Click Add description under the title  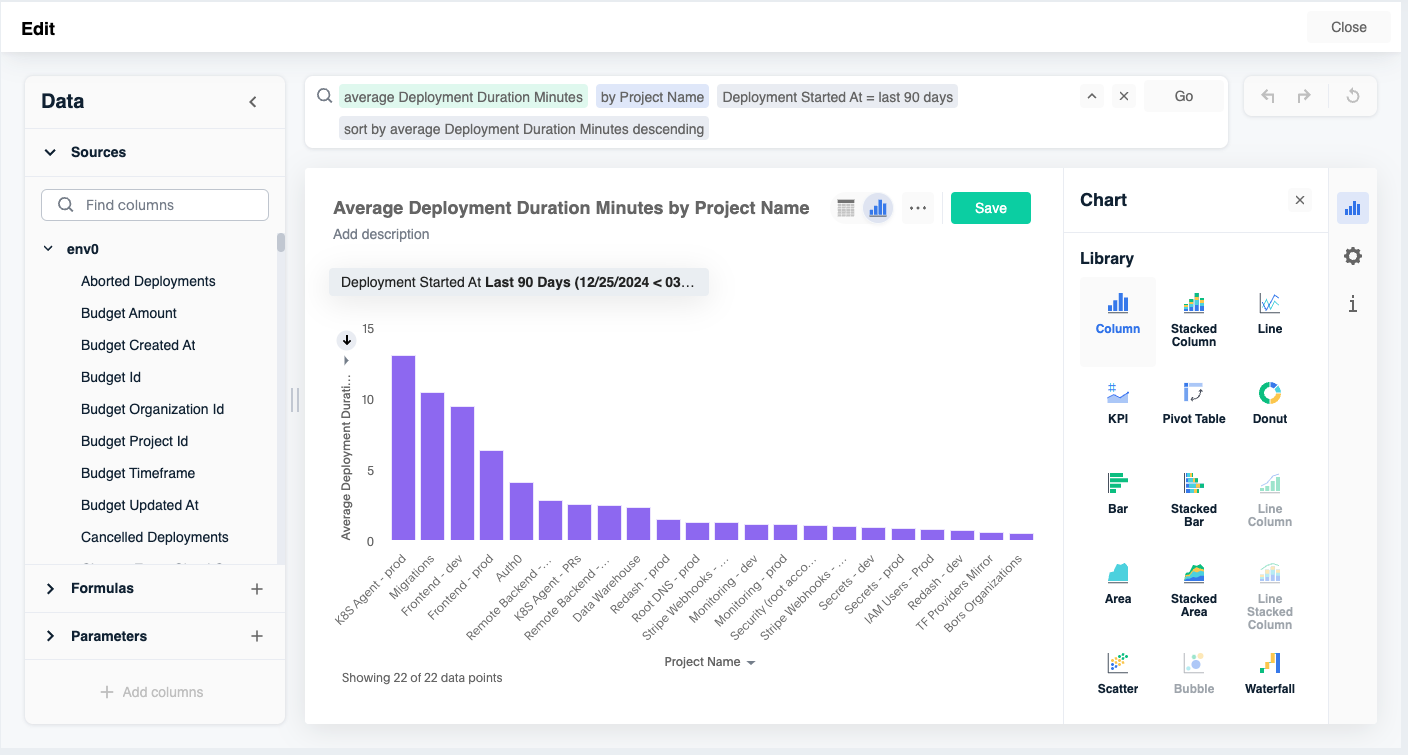click(x=381, y=234)
